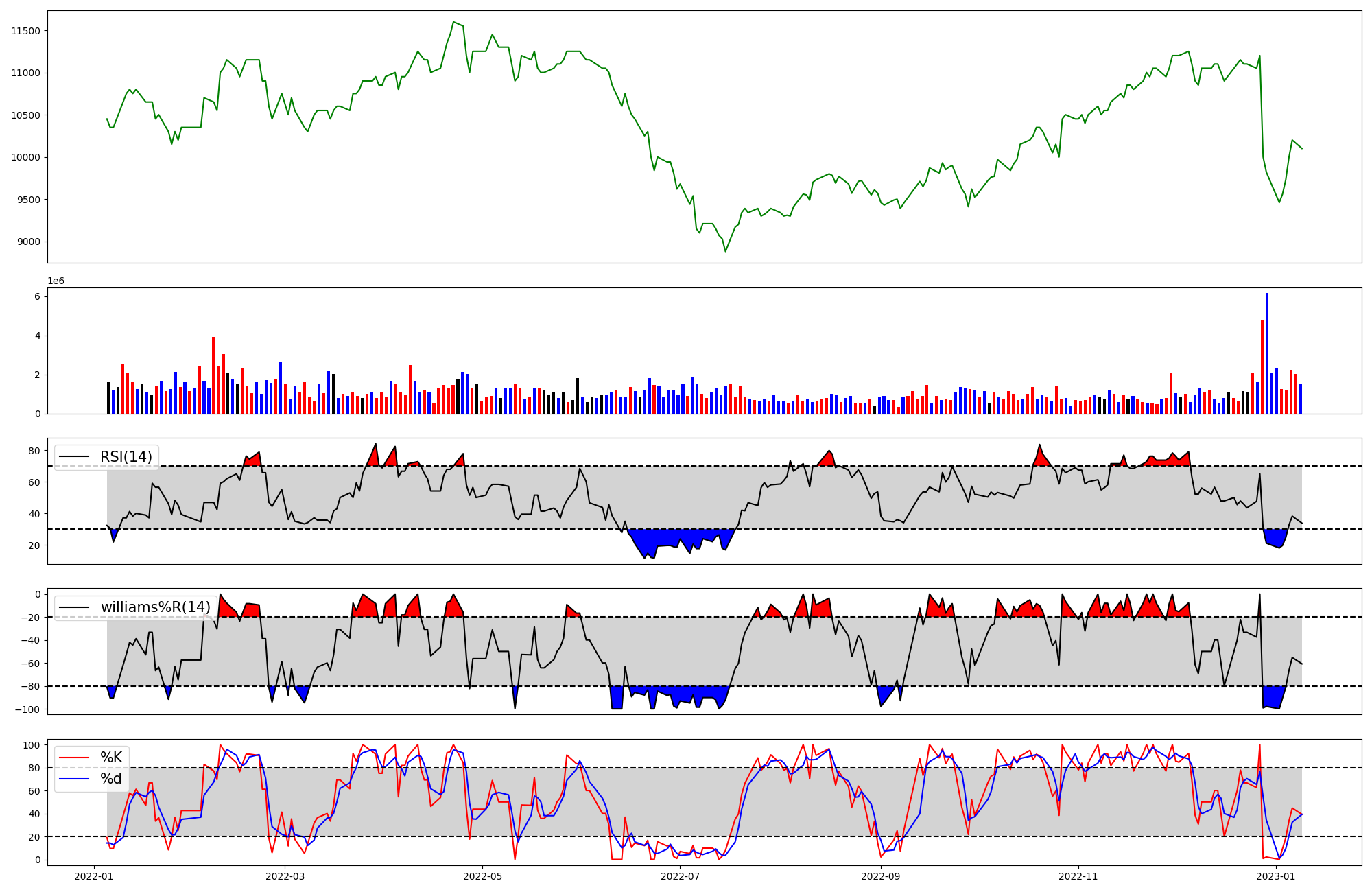Click the 11500 price axis label

(x=25, y=31)
